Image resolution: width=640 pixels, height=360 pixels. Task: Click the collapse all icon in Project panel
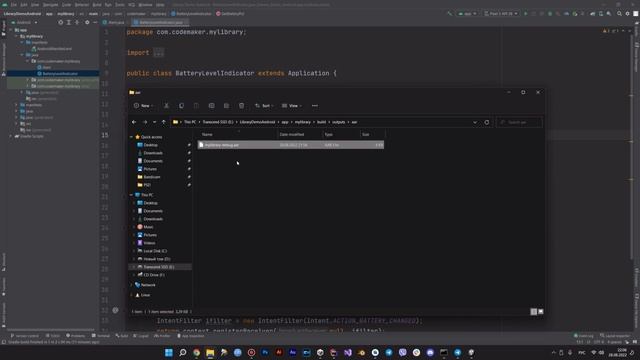pos(77,22)
